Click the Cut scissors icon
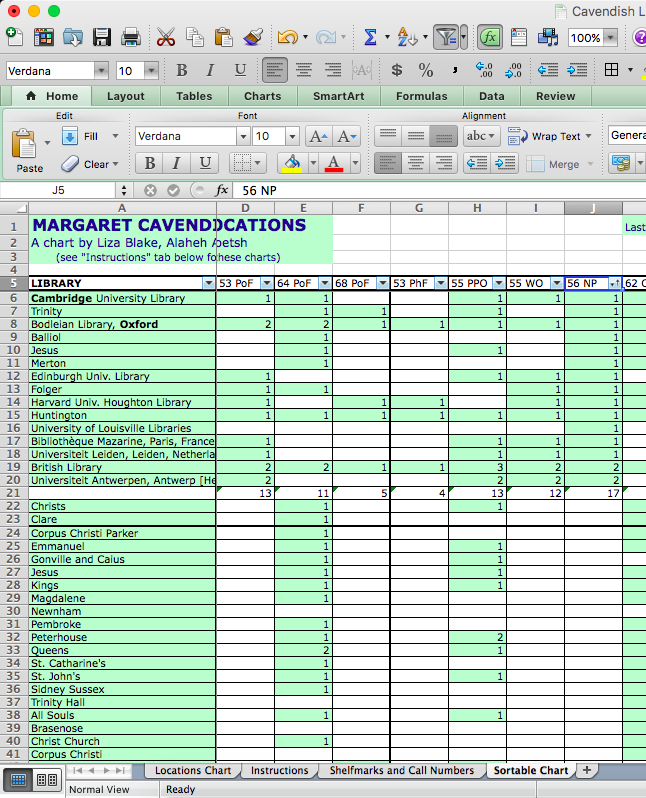This screenshot has width=646, height=798. (x=165, y=37)
